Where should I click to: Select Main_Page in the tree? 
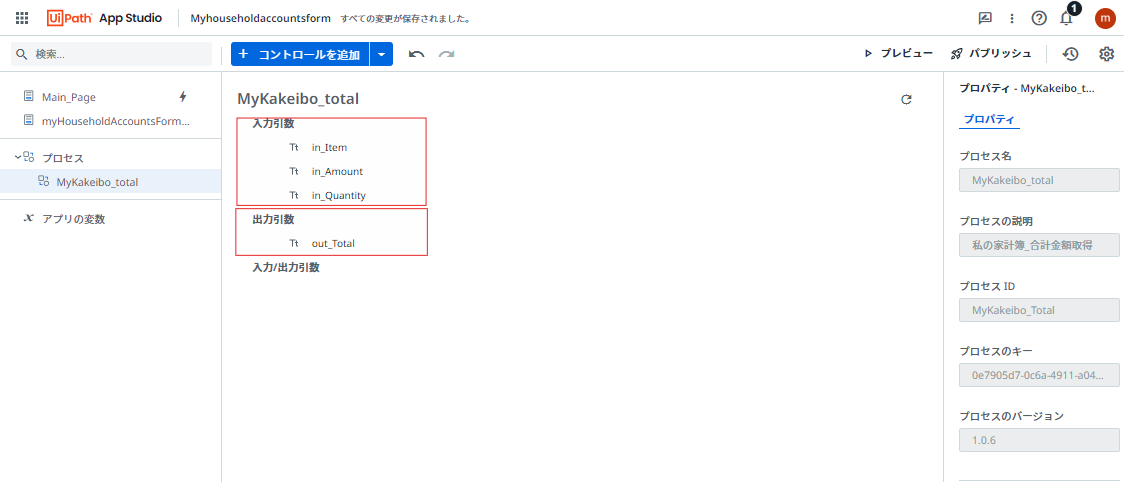tap(69, 97)
